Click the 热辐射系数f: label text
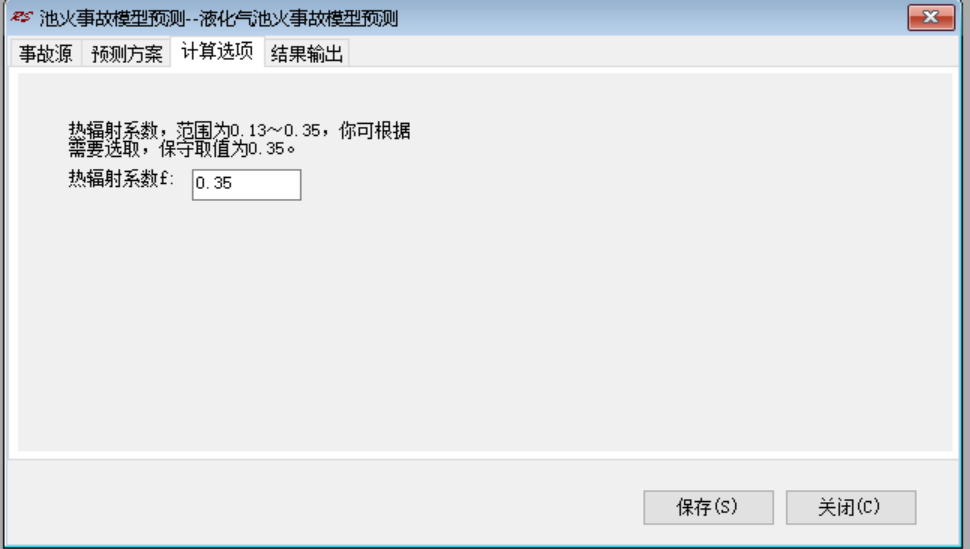This screenshot has width=970, height=549. pyautogui.click(x=121, y=179)
